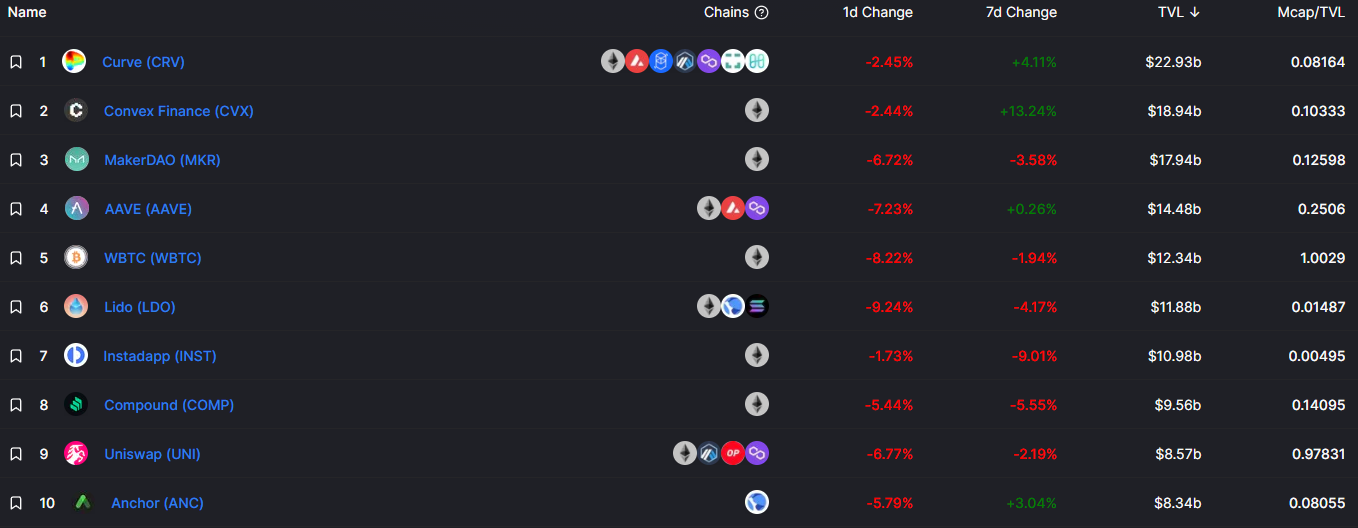Click the WBTC bitcoin logo icon

(x=76, y=258)
